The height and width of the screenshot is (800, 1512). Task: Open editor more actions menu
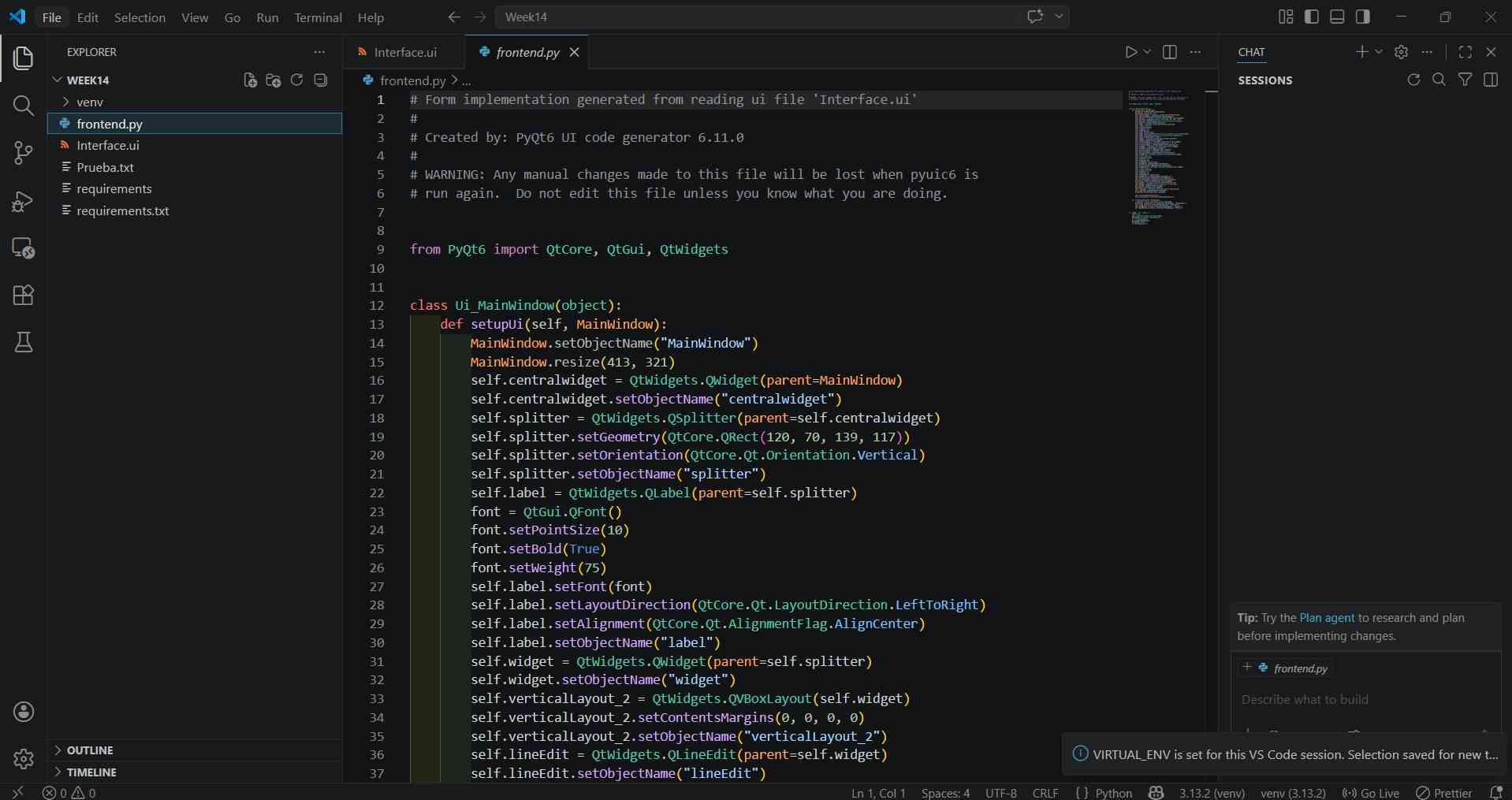pos(1195,52)
